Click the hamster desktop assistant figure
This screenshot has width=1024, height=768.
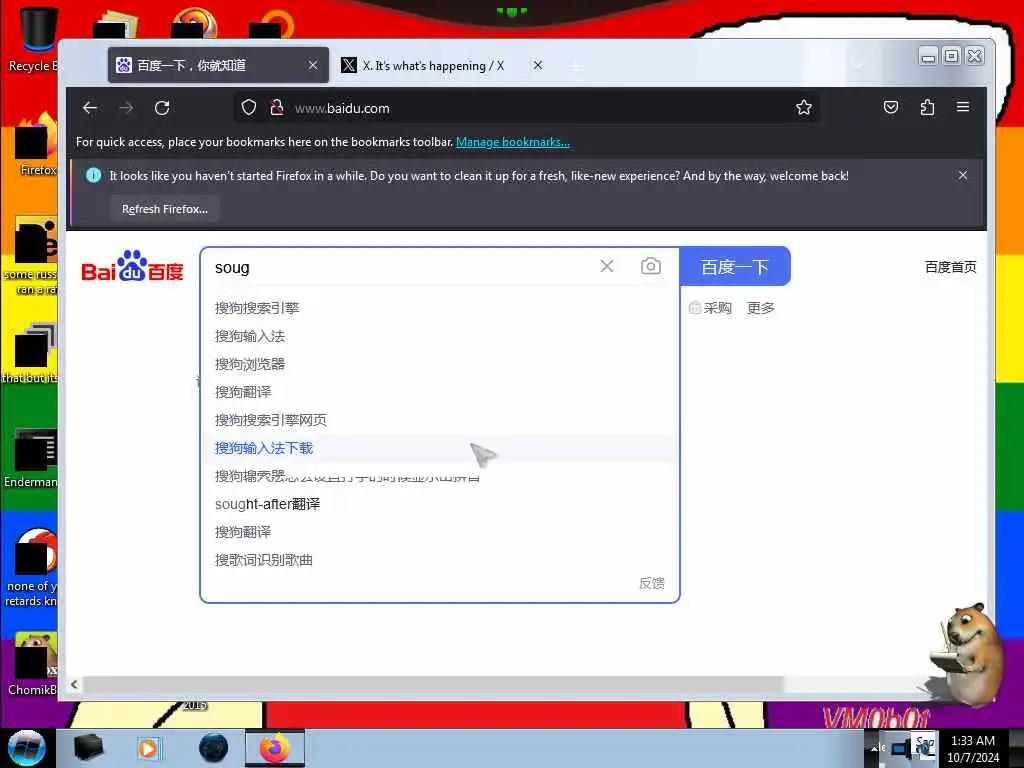[x=970, y=654]
